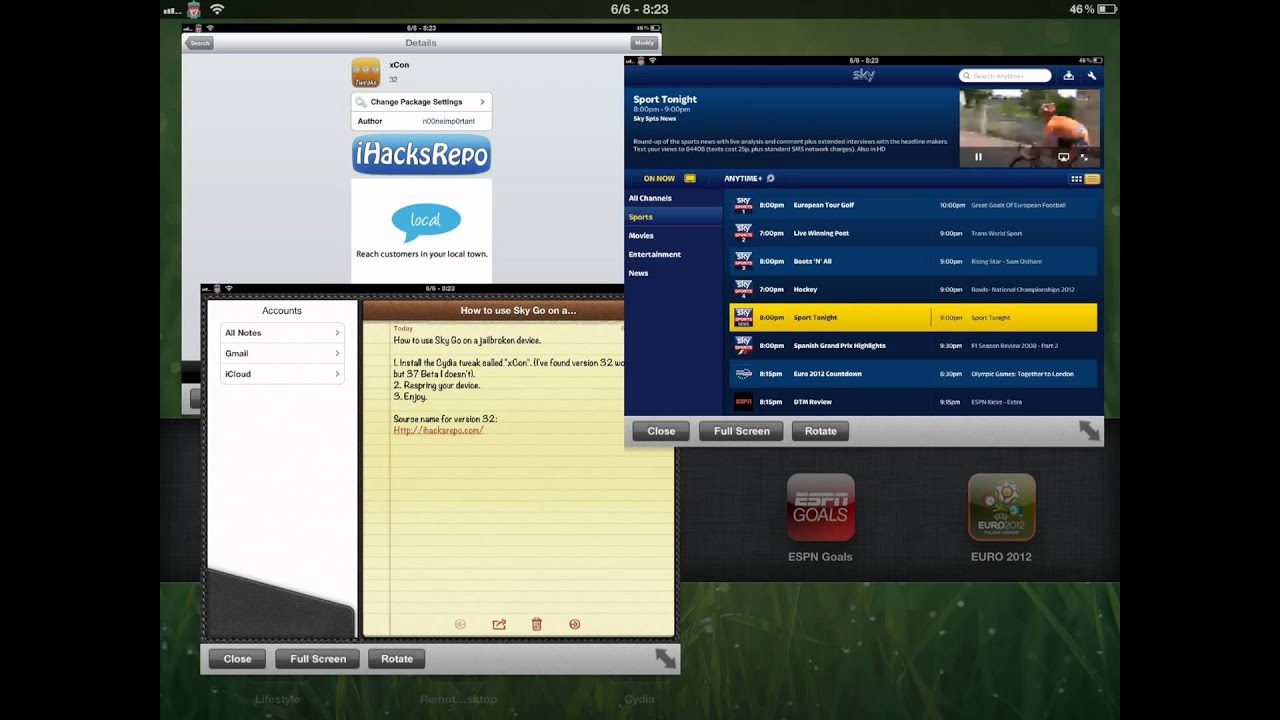Open the ESPN Goals app icon
1280x720 pixels.
[x=820, y=507]
